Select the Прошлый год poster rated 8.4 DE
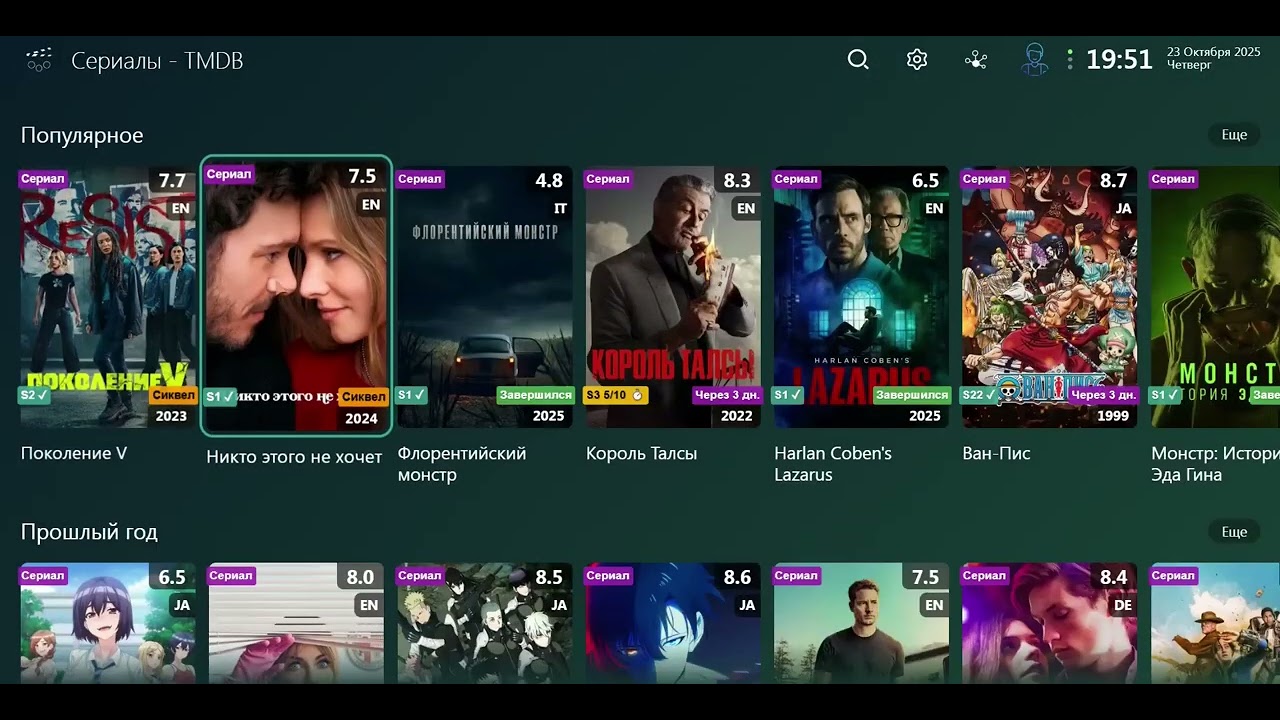 click(x=1050, y=623)
